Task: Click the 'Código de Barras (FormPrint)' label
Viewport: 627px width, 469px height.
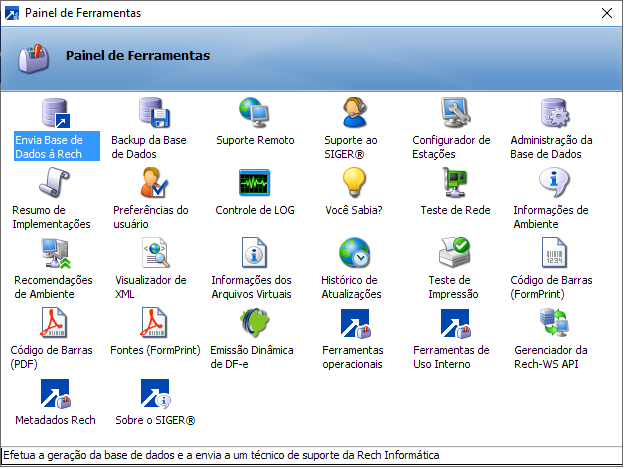Action: (x=553, y=288)
